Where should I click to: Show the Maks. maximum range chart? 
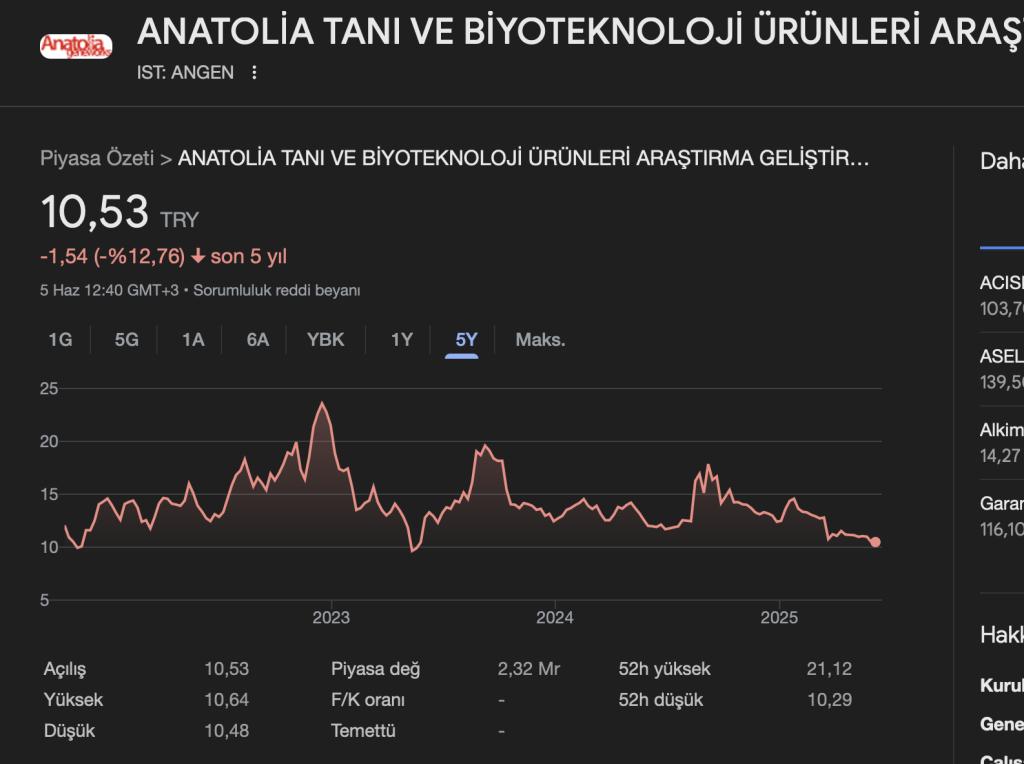[540, 340]
